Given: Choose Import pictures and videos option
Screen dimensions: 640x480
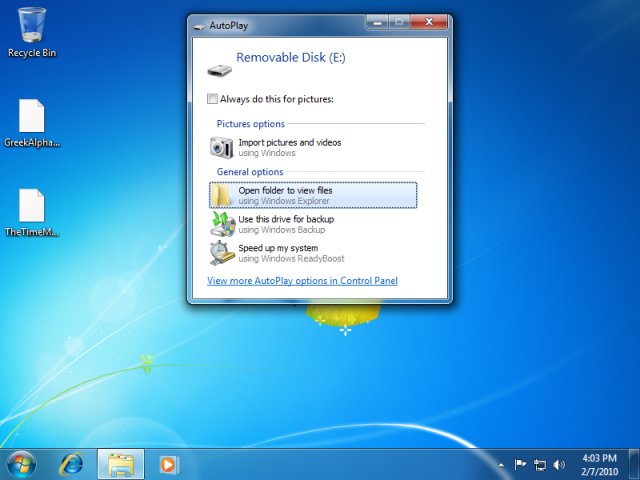Looking at the screenshot, I should pyautogui.click(x=289, y=147).
